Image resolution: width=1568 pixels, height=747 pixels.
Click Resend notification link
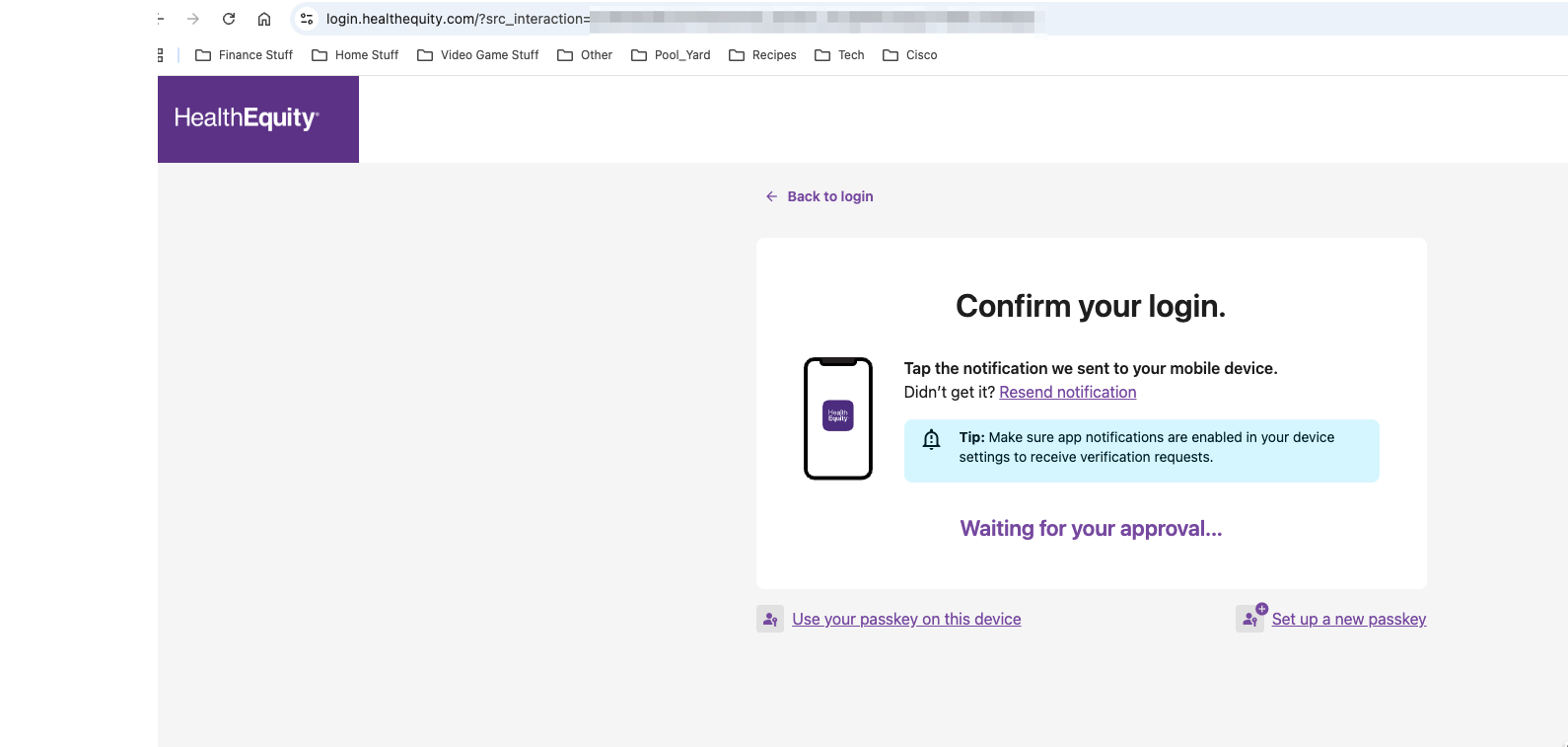pos(1068,393)
